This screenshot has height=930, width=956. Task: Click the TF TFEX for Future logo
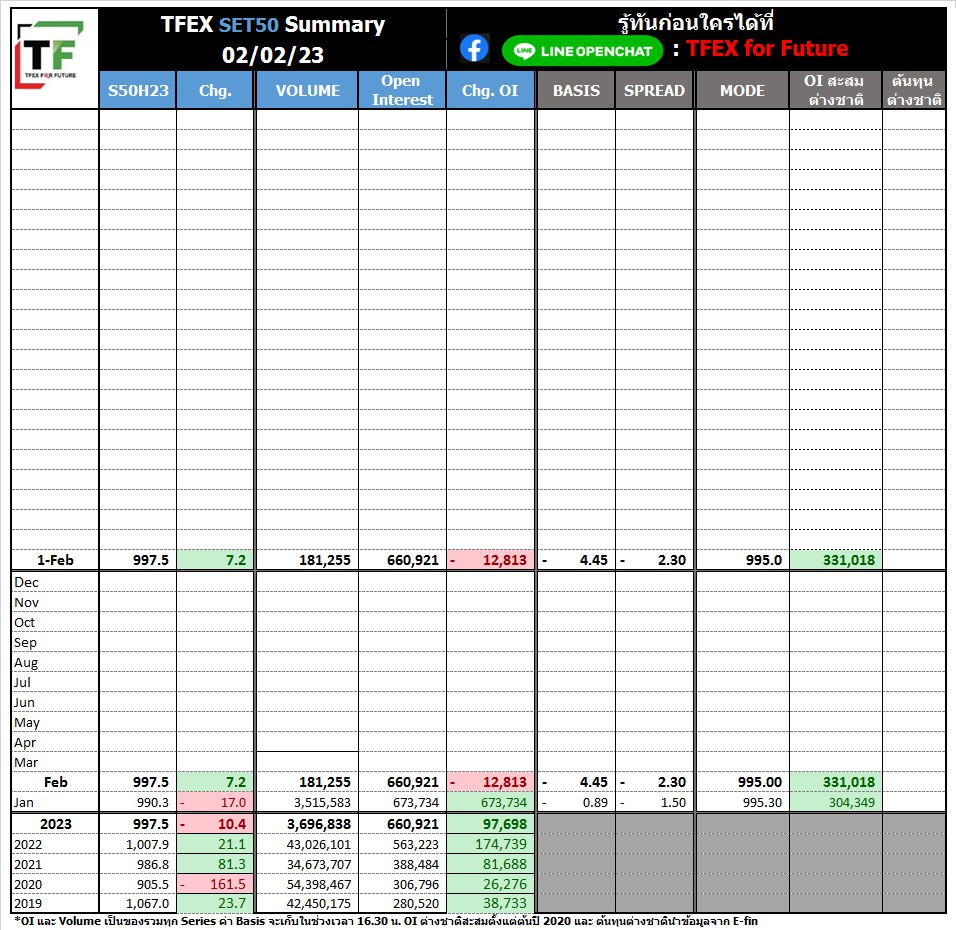click(49, 54)
